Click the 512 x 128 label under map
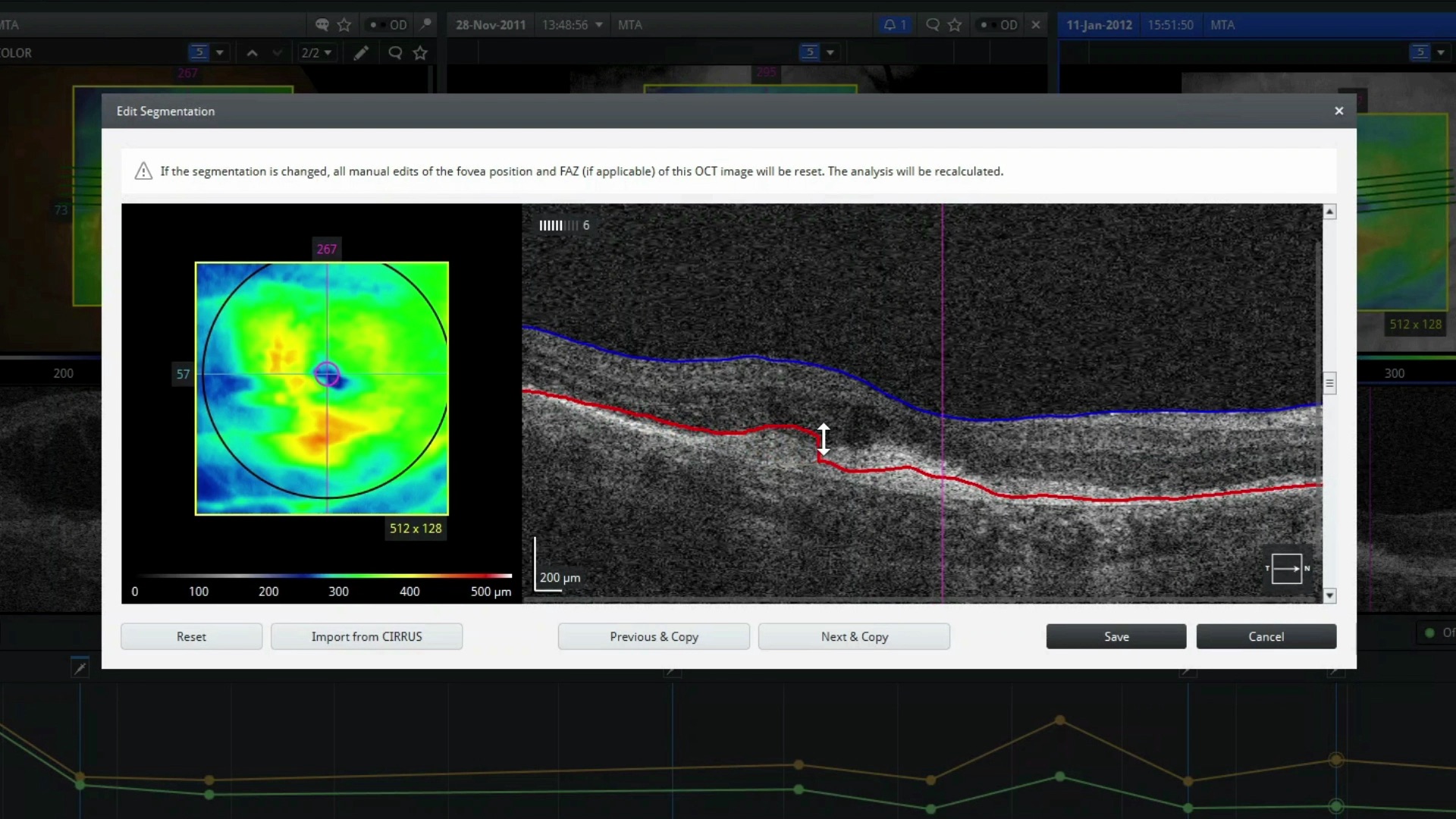 tap(416, 529)
